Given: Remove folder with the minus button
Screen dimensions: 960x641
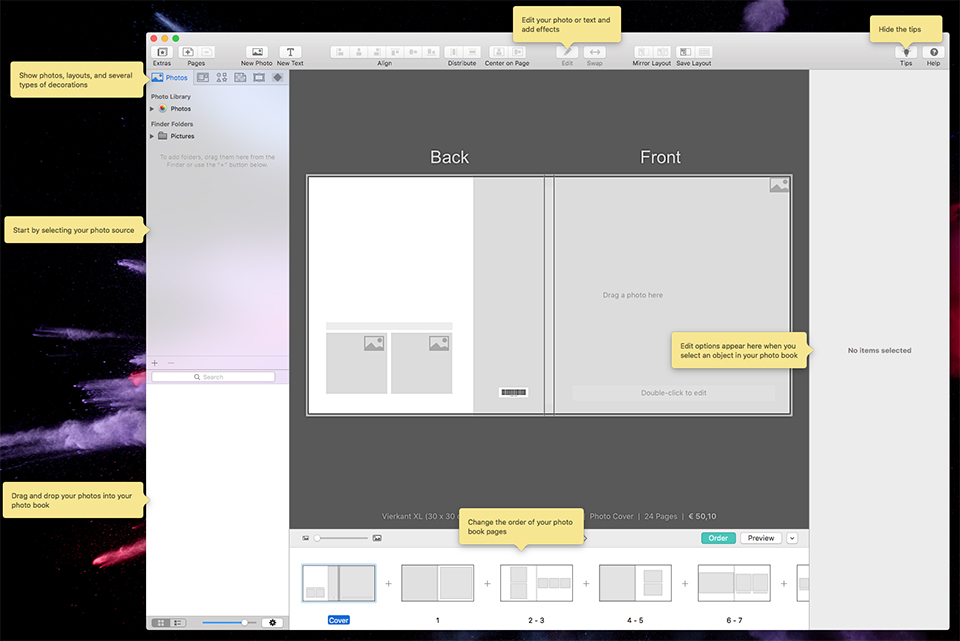Looking at the screenshot, I should pyautogui.click(x=171, y=363).
